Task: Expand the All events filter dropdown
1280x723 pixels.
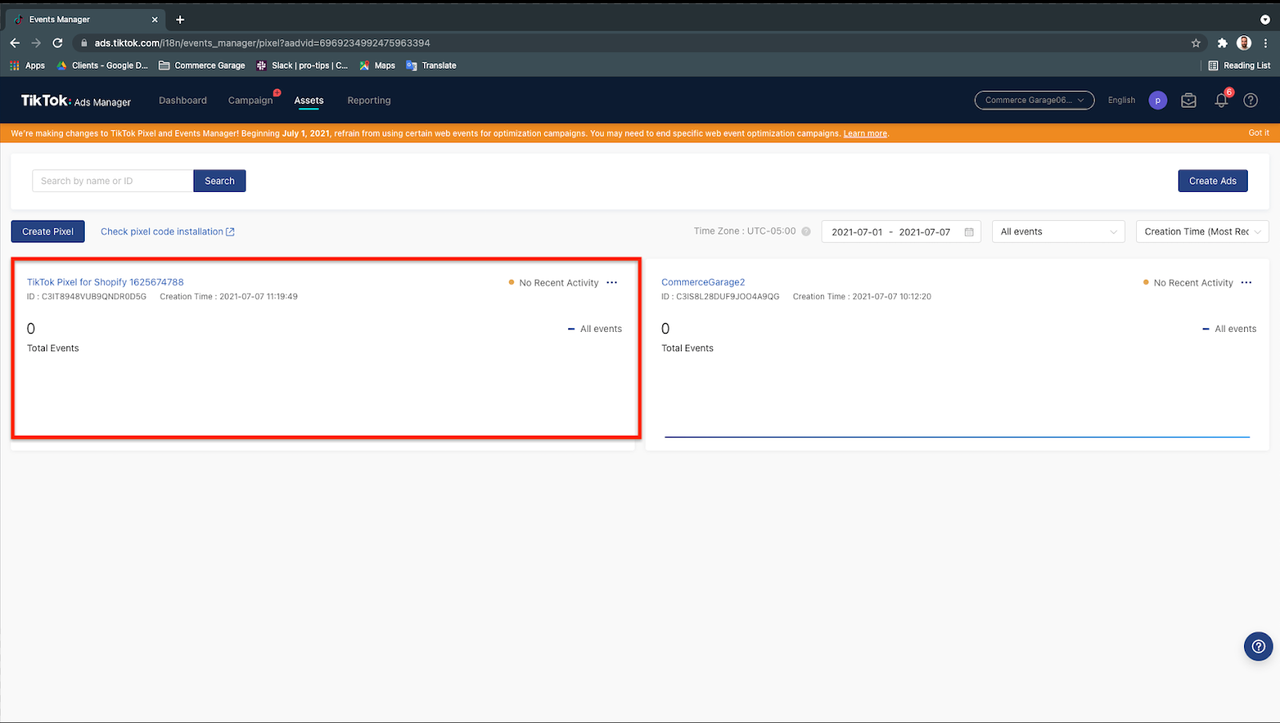Action: [x=1058, y=232]
